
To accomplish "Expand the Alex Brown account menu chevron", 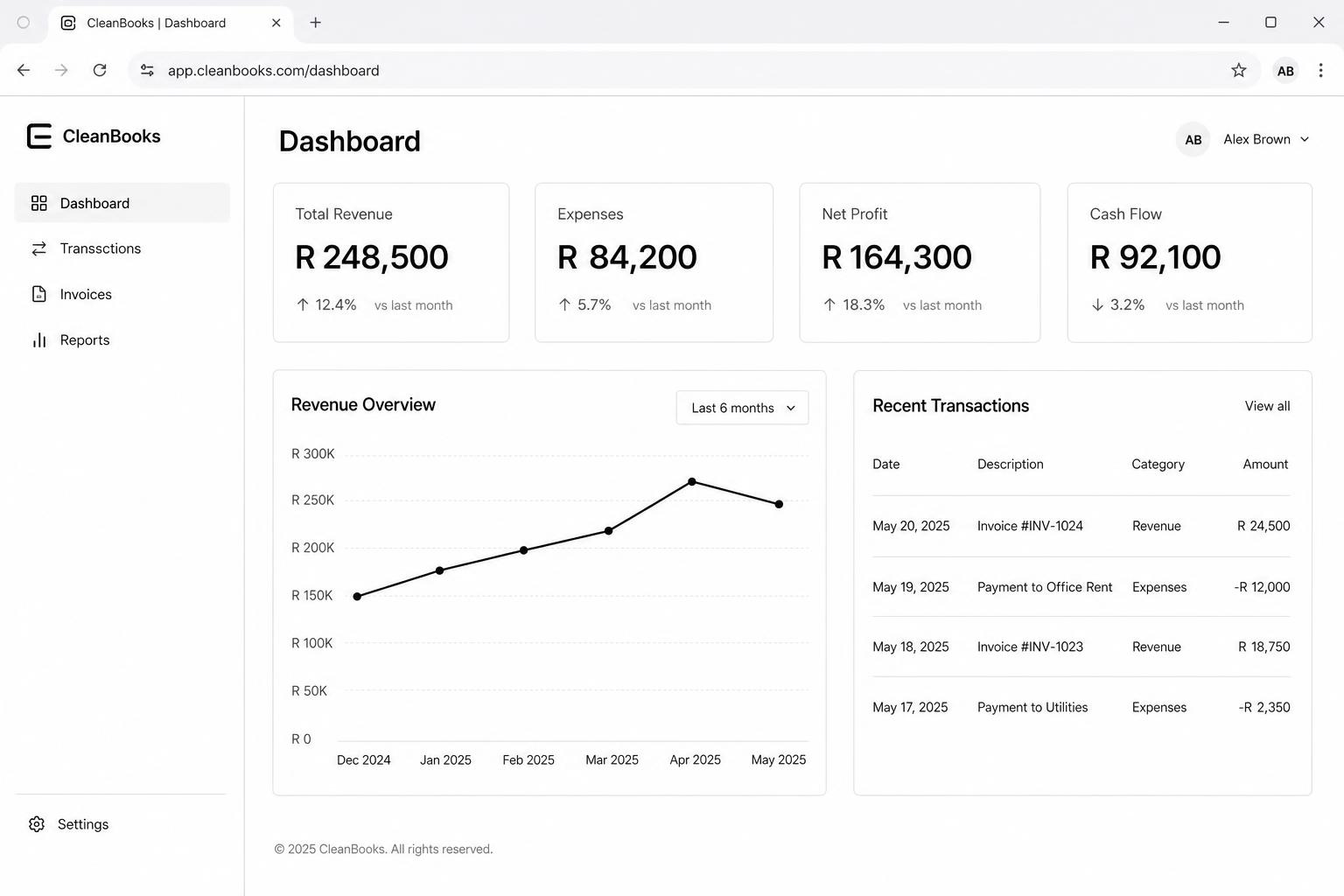I will 1305,139.
